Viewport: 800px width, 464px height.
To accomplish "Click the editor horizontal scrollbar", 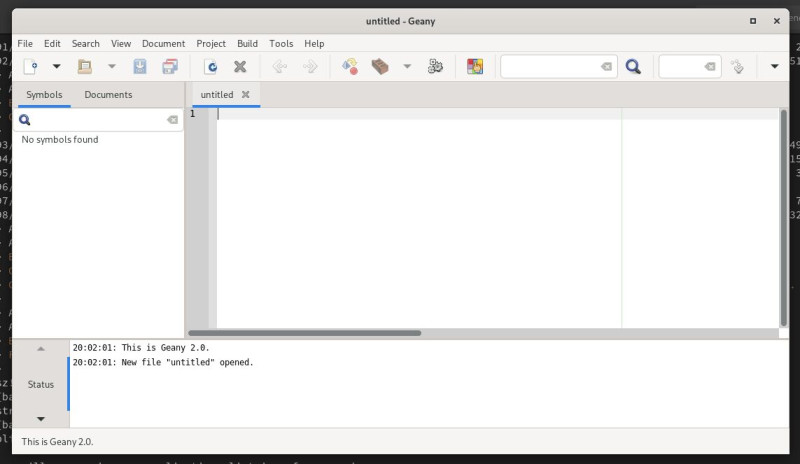I will 305,333.
